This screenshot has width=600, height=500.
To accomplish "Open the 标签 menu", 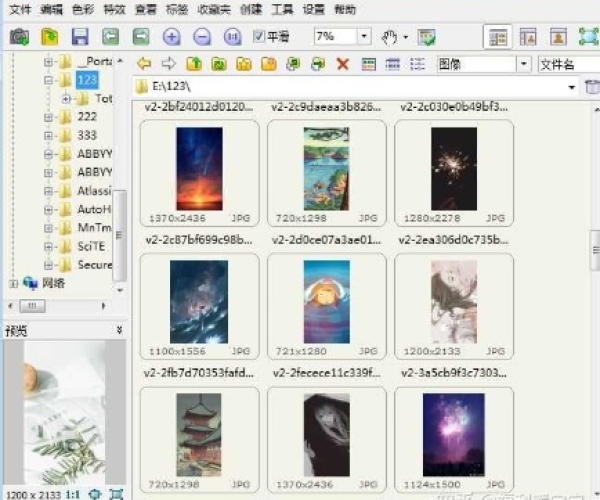I will click(177, 9).
